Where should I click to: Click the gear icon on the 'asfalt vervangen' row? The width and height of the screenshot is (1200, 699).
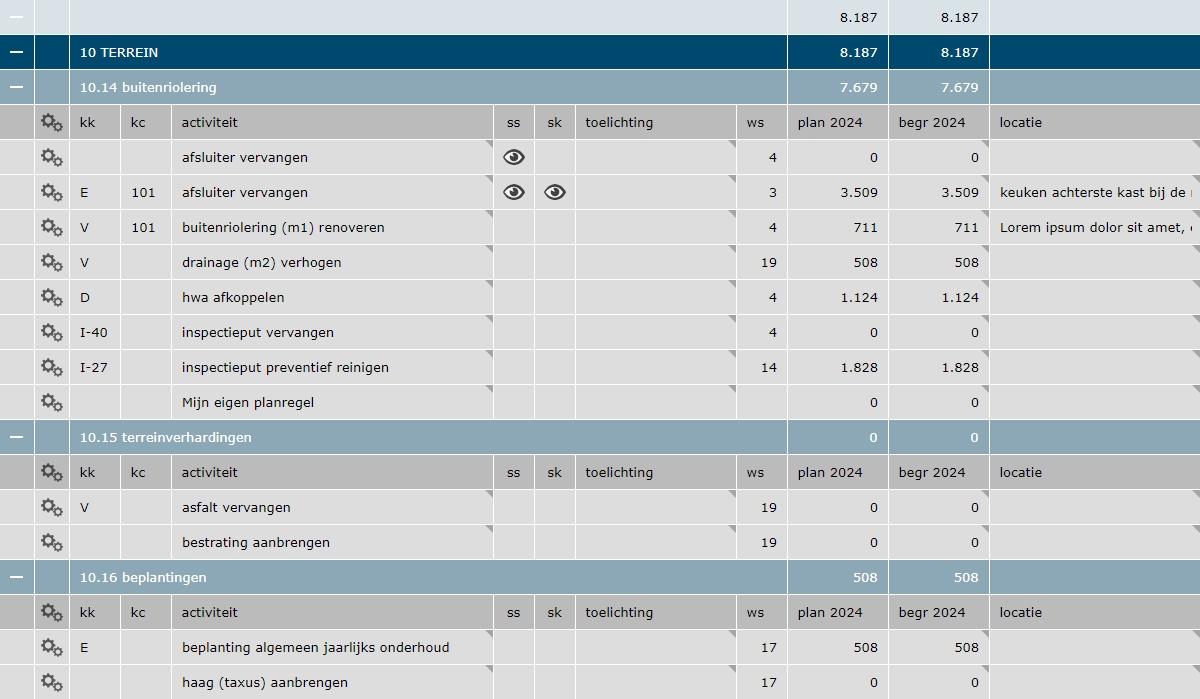[x=51, y=507]
